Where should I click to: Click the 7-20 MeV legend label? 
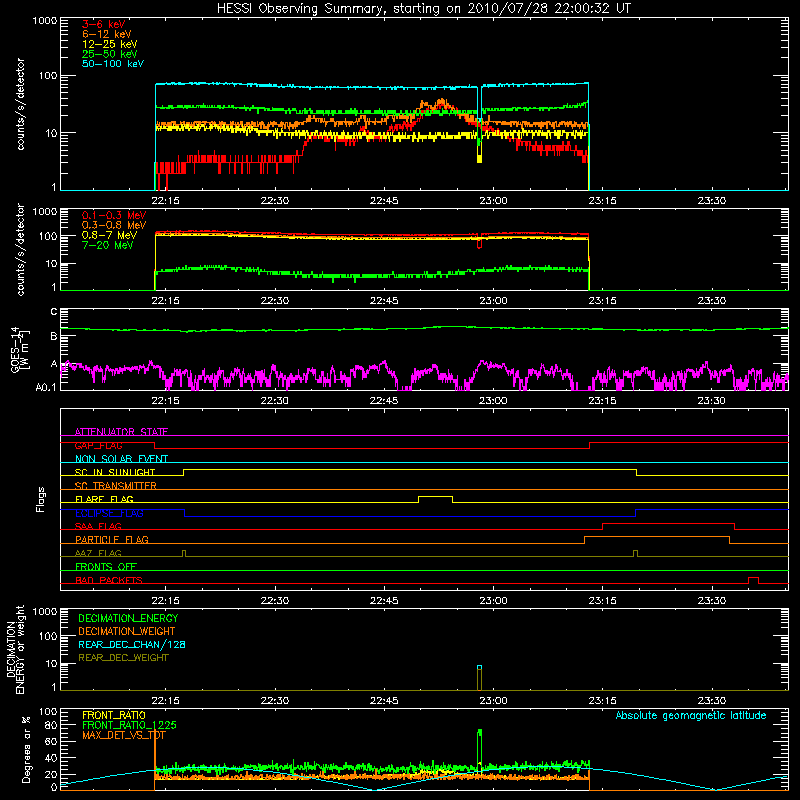point(108,245)
